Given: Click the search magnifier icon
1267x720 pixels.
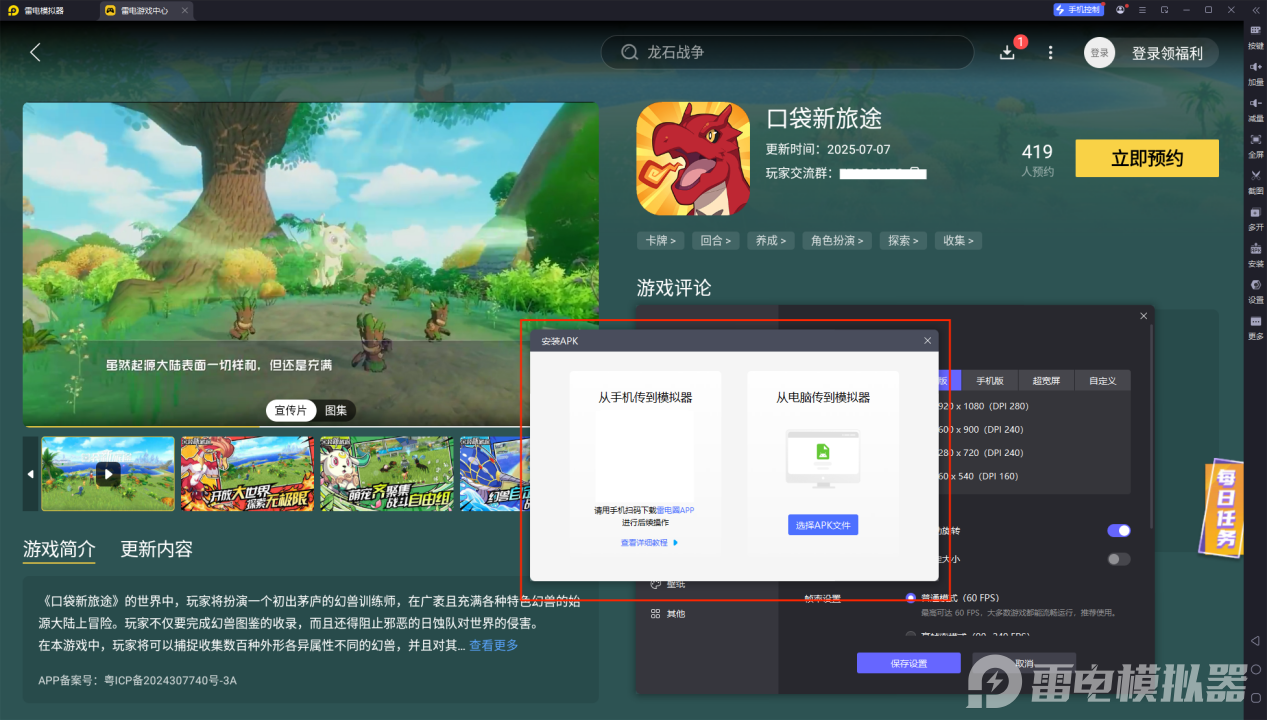Looking at the screenshot, I should (x=629, y=52).
